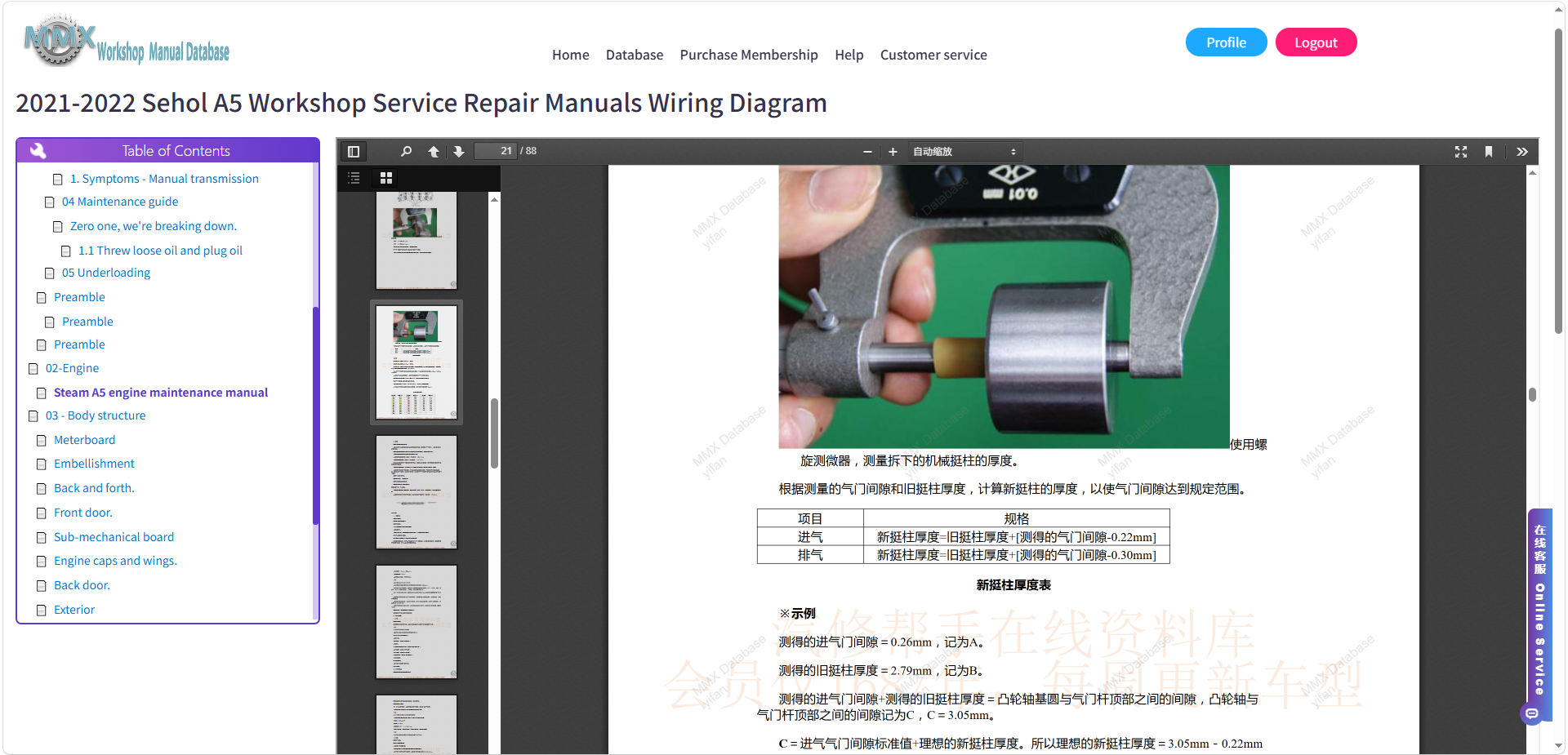This screenshot has width=1568, height=755.
Task: Open Exterior entry
Action: tap(74, 610)
